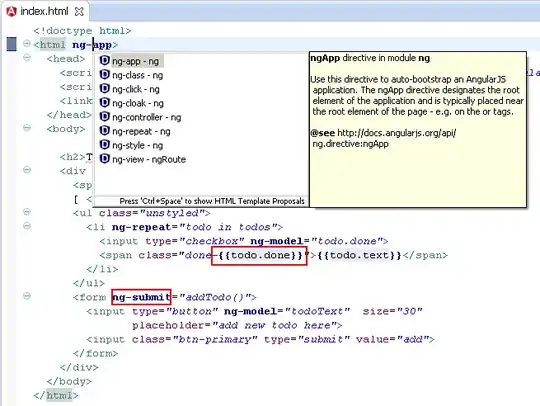Pick ng-view ngRoute proposal entry
Screen dimensions: 540x406
point(143,159)
